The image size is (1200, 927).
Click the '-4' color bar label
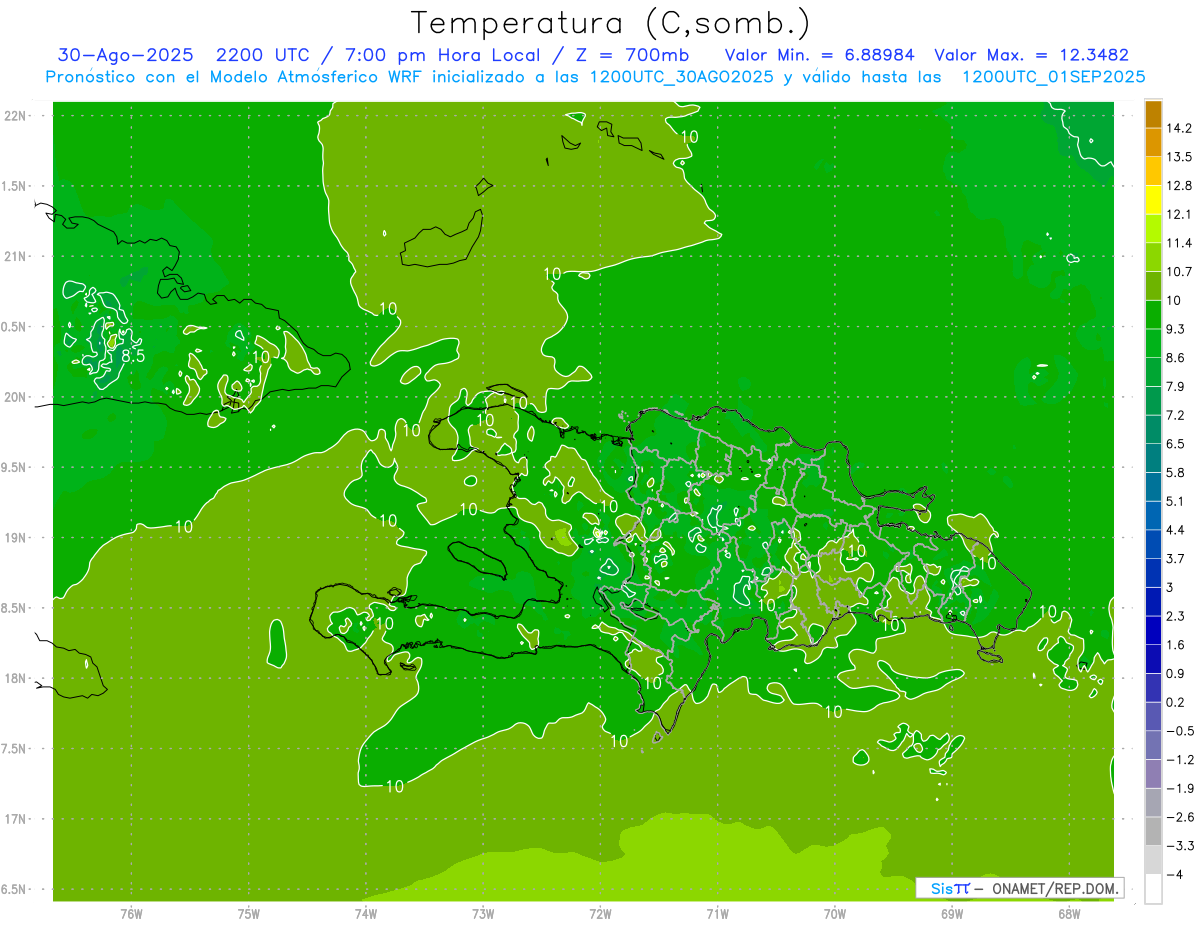[x=1176, y=874]
